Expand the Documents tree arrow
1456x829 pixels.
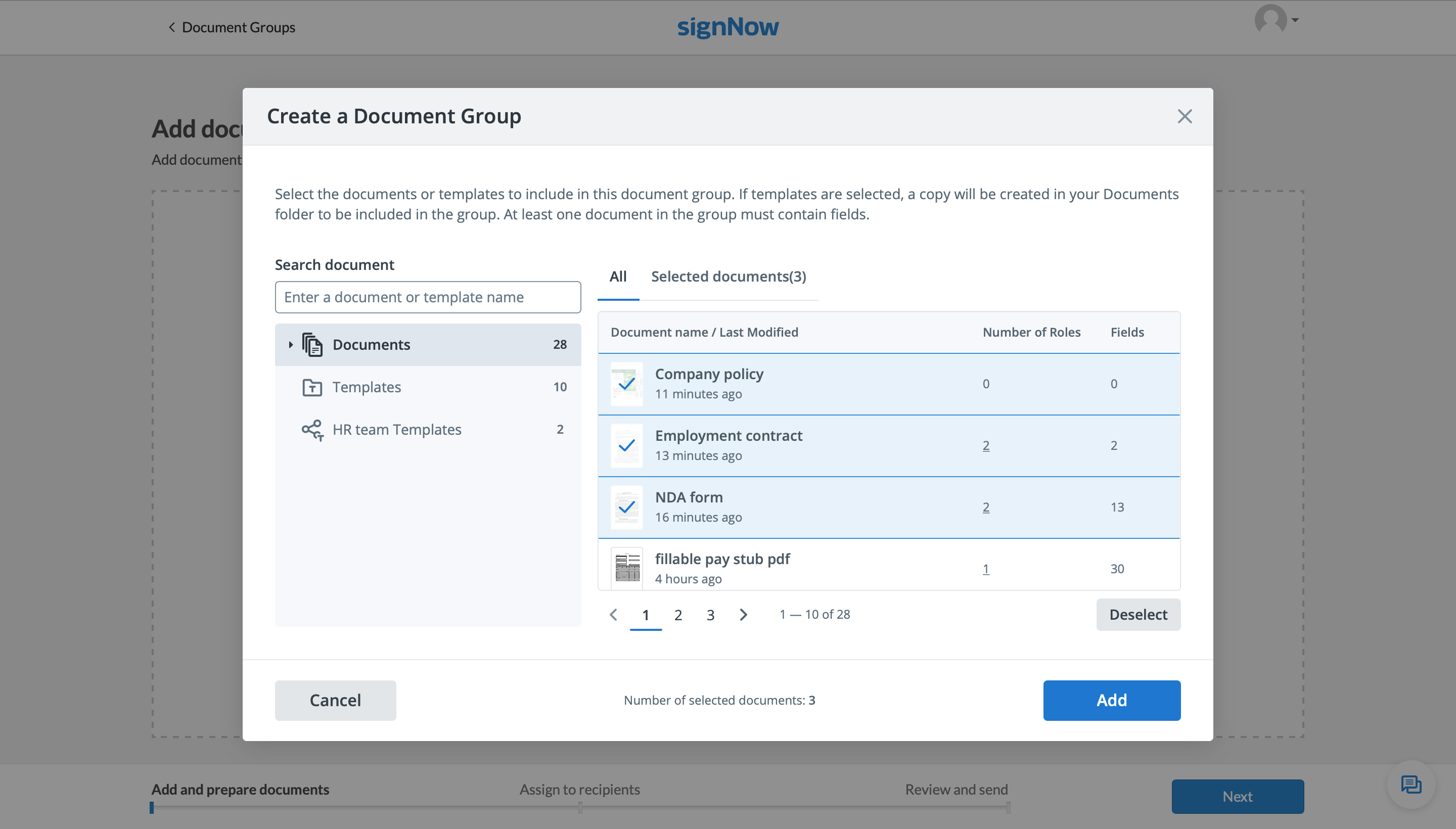pyautogui.click(x=290, y=344)
